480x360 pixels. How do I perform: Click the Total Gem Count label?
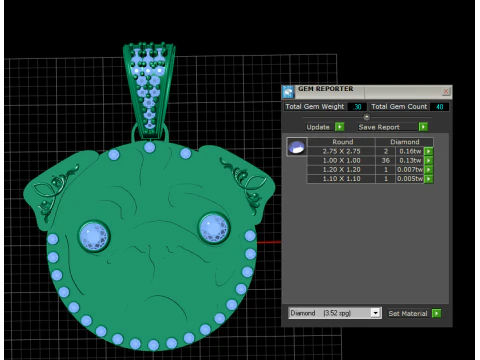pos(399,107)
